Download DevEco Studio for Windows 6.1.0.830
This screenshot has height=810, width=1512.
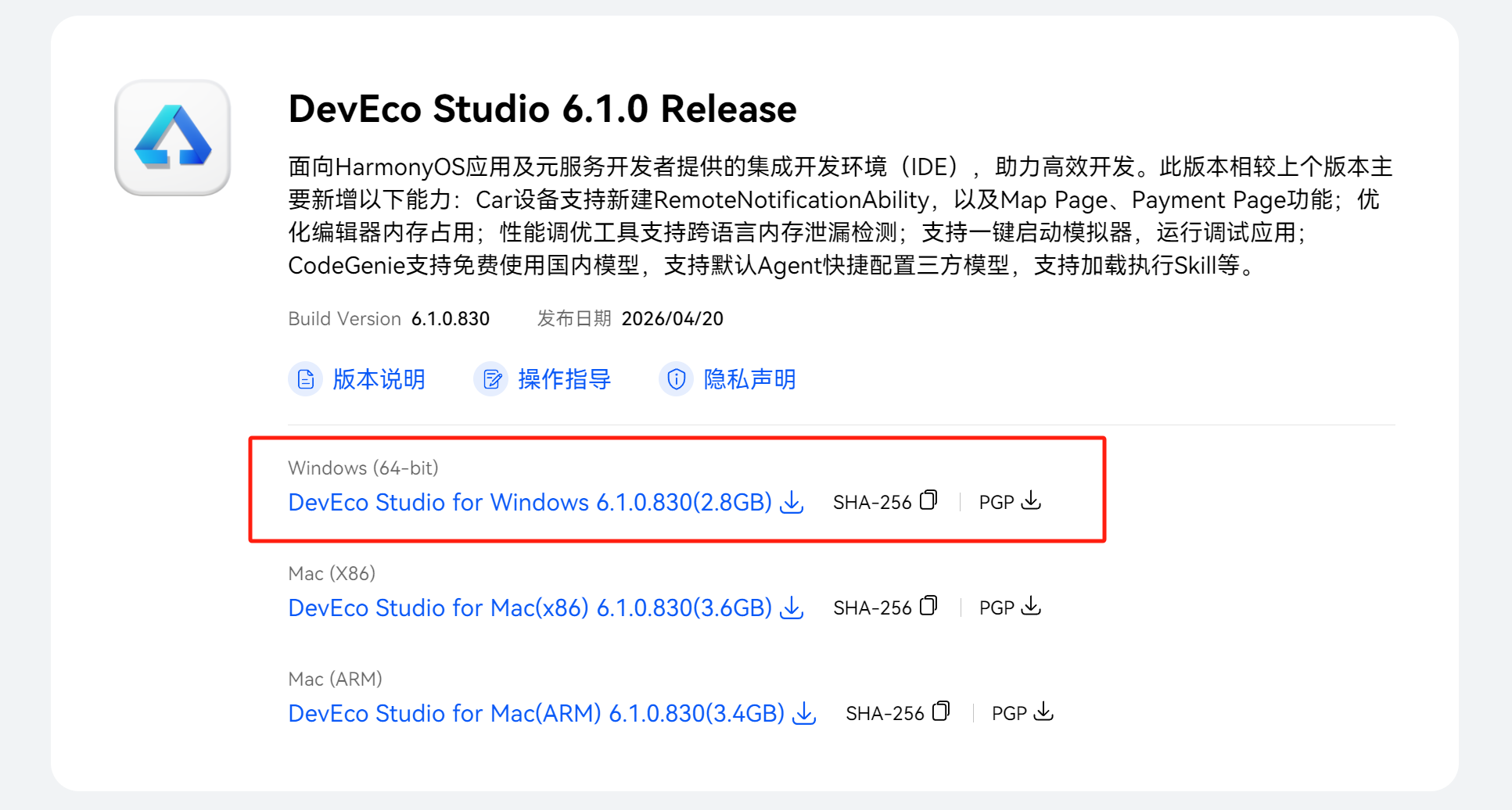tap(530, 502)
